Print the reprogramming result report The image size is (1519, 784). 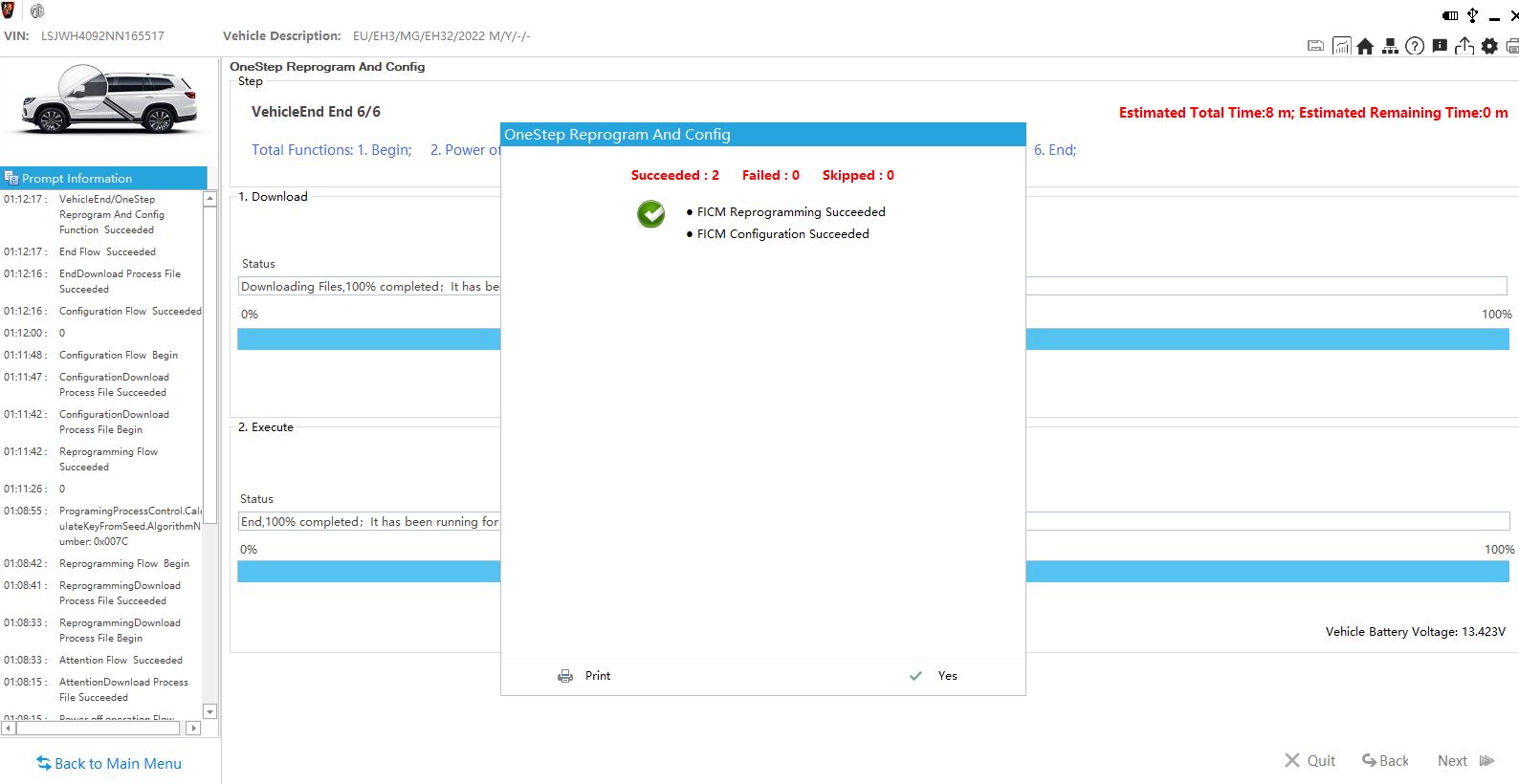click(584, 676)
